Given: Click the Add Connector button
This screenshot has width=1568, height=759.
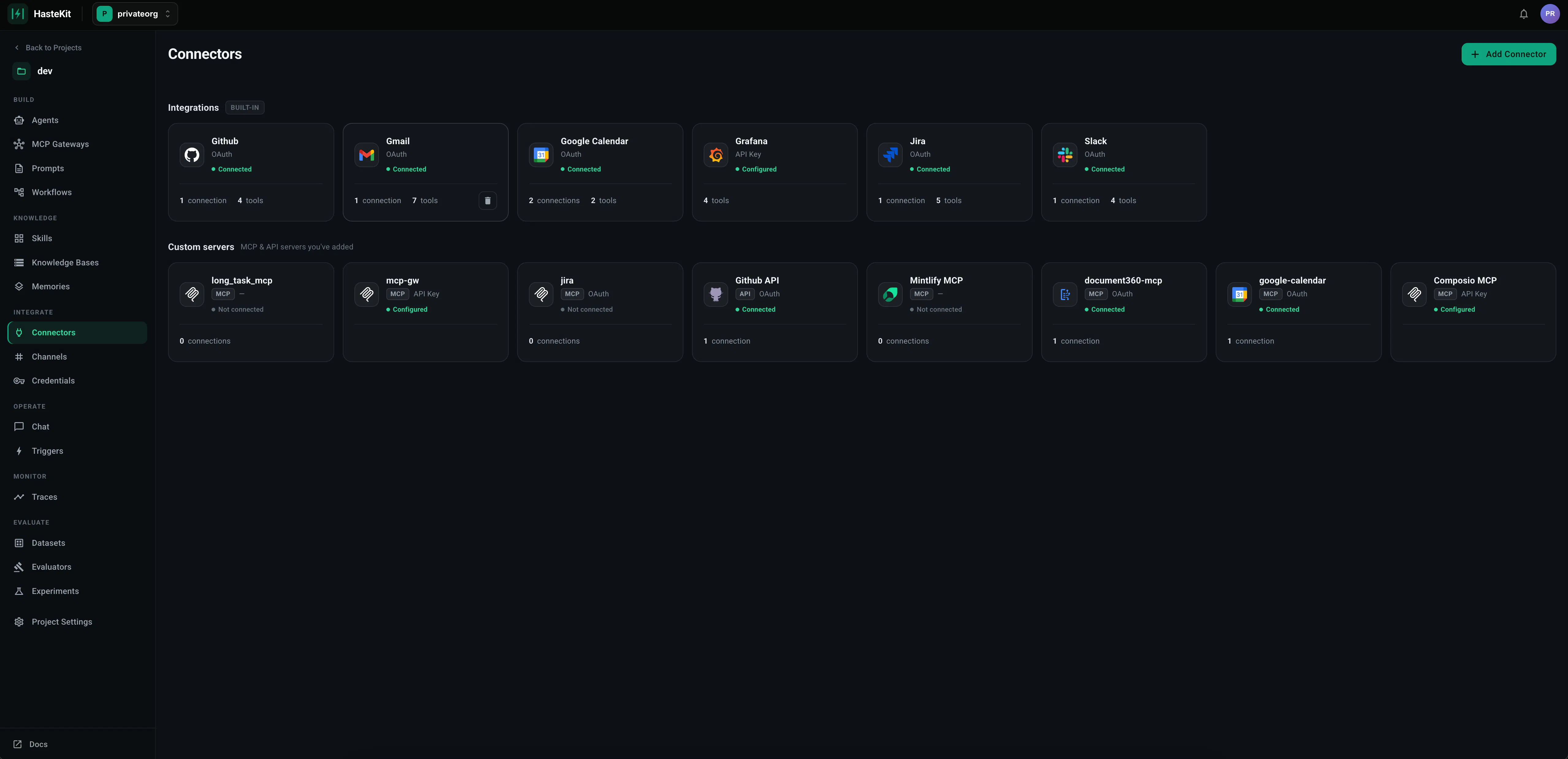Looking at the screenshot, I should (1508, 54).
